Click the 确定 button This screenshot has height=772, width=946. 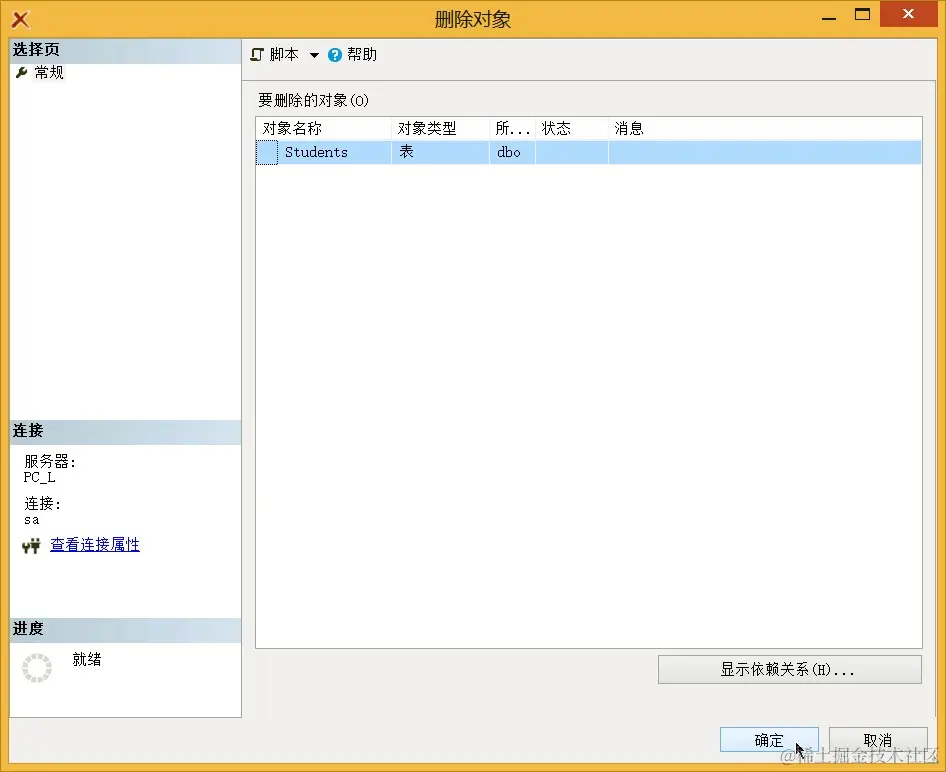(769, 740)
